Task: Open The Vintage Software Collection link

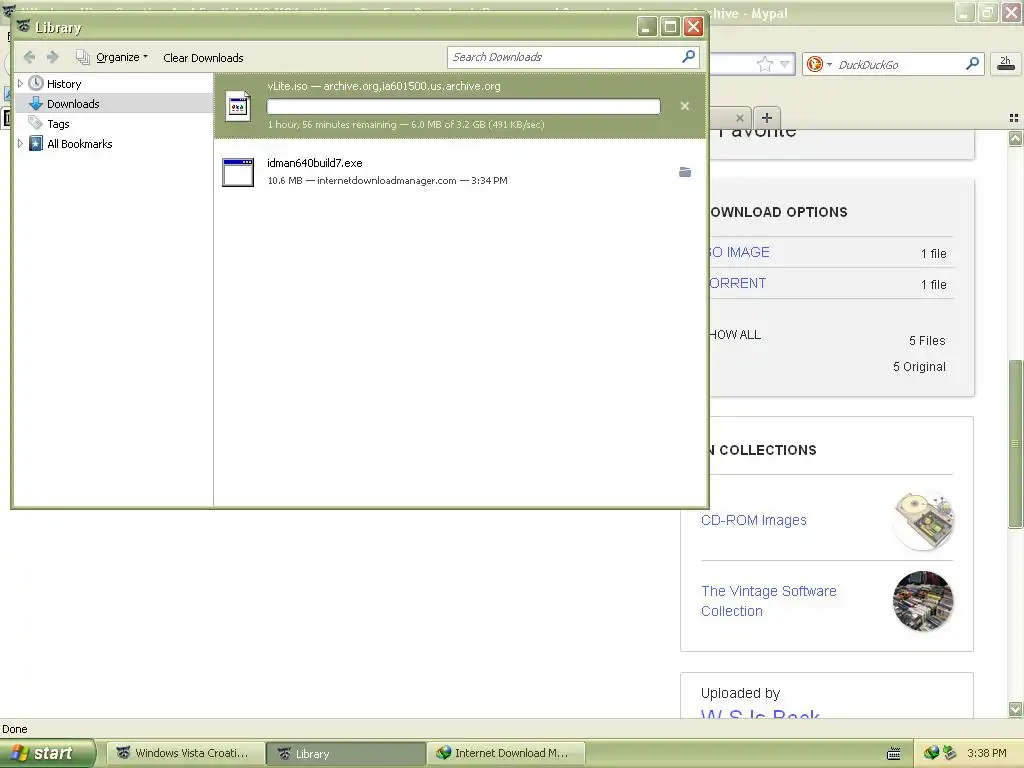Action: point(769,601)
